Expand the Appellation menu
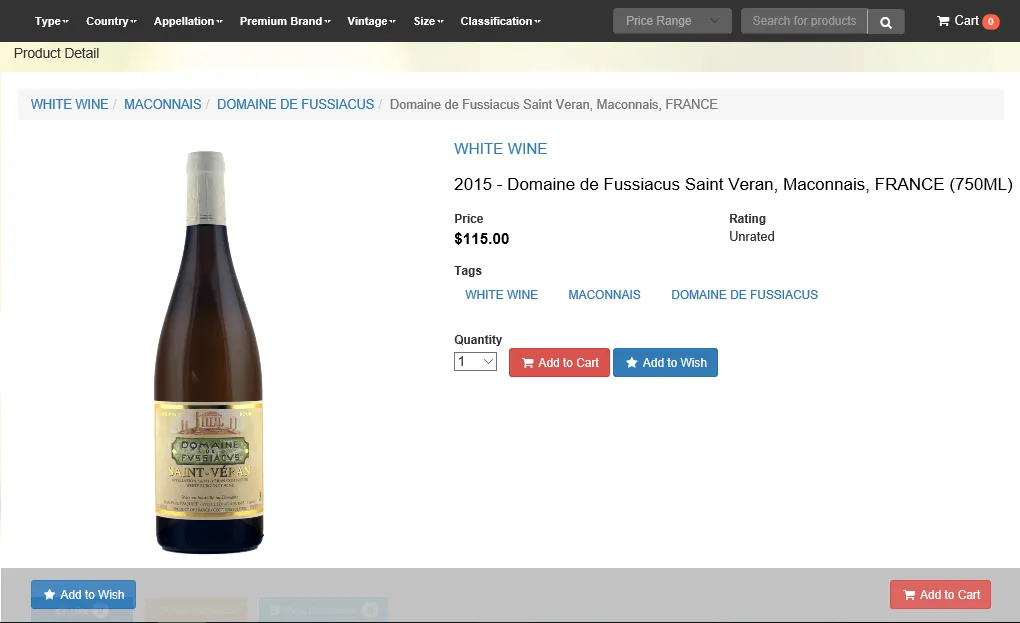Image resolution: width=1020 pixels, height=623 pixels. tap(188, 21)
